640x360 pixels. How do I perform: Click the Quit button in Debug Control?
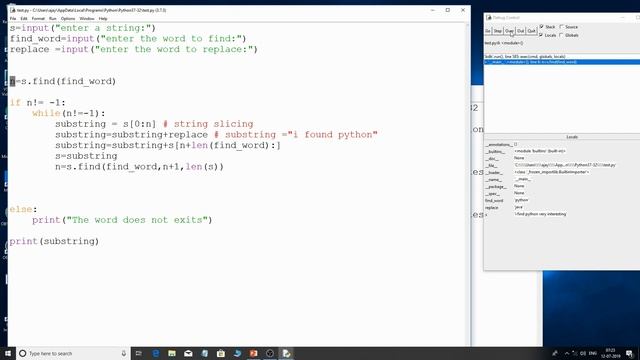531,31
